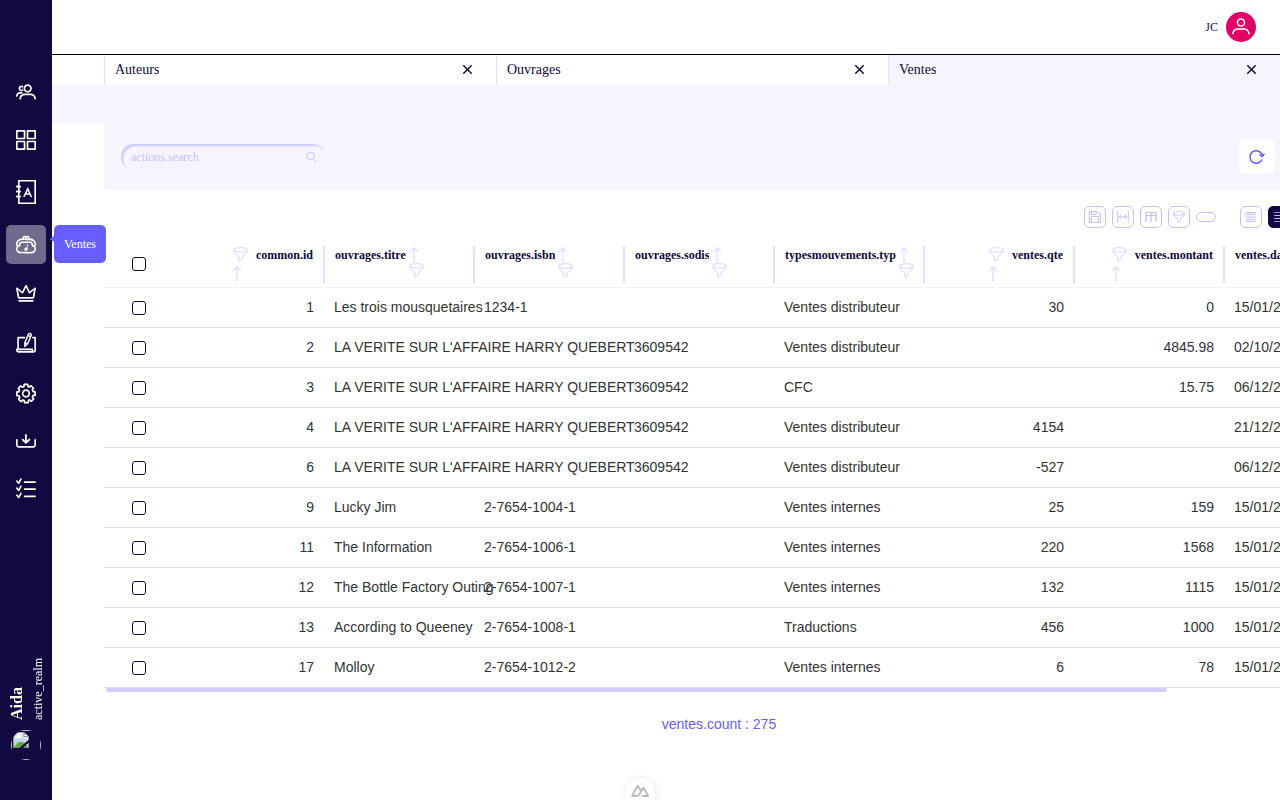Click the actions.search input field

pyautogui.click(x=222, y=157)
